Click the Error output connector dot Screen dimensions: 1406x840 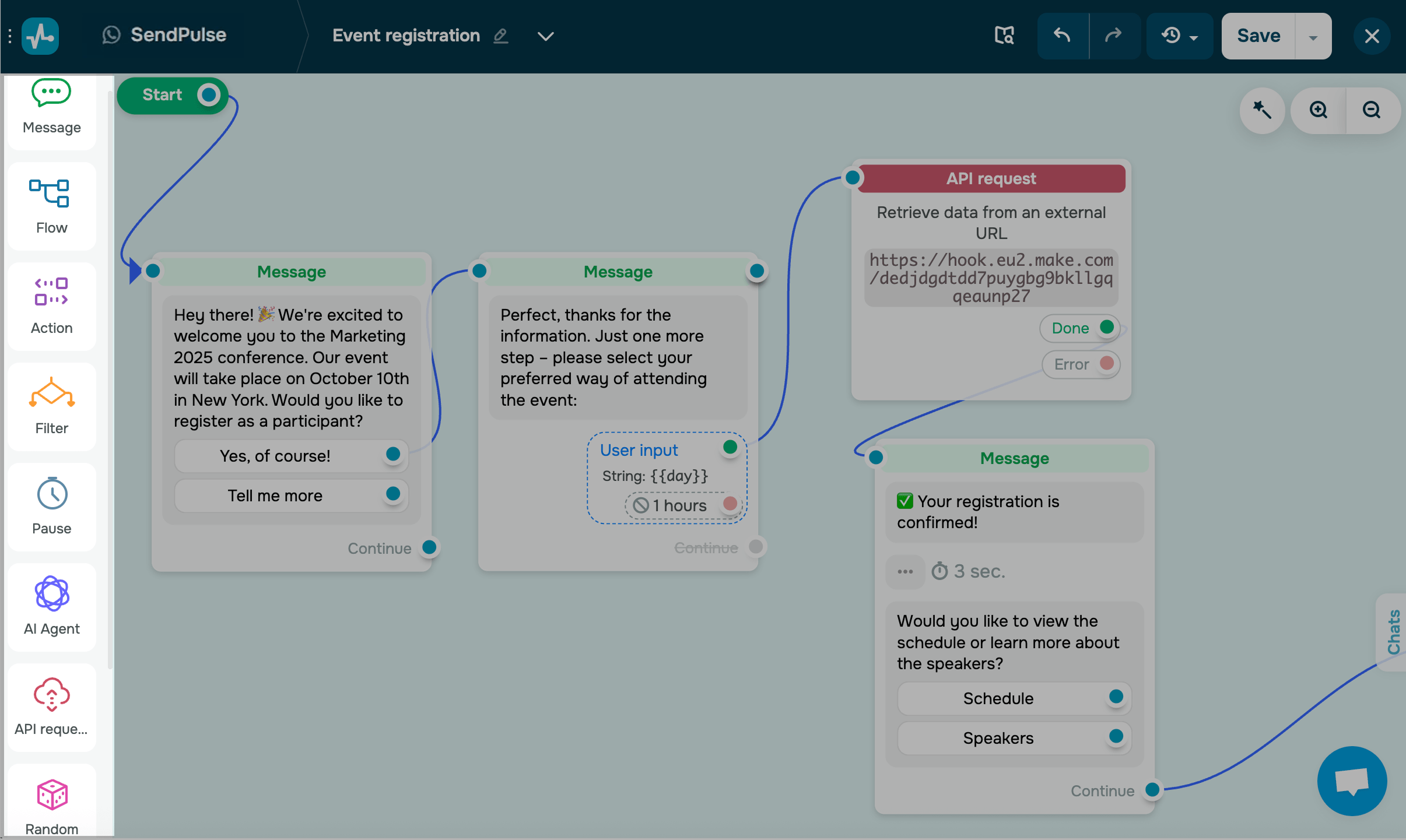(1106, 363)
